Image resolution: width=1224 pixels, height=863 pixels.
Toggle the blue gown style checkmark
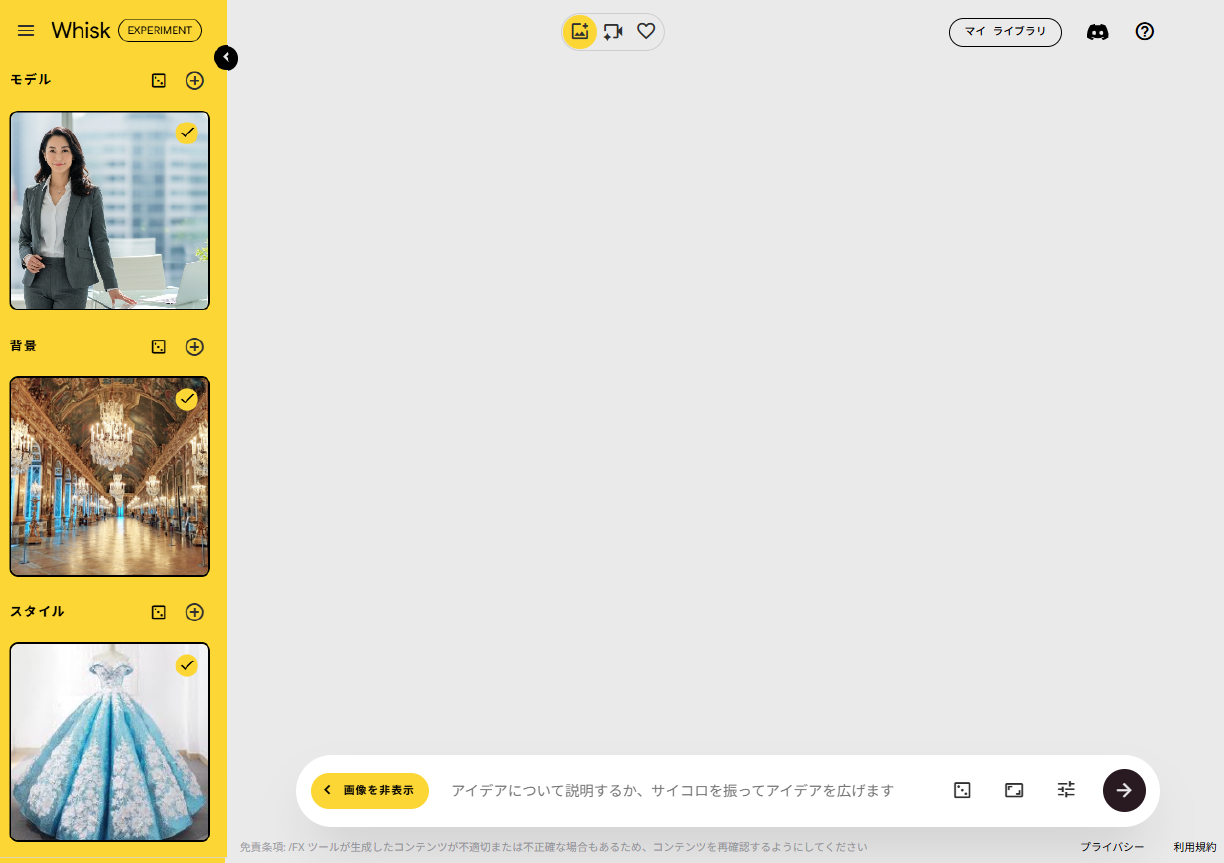(x=187, y=665)
